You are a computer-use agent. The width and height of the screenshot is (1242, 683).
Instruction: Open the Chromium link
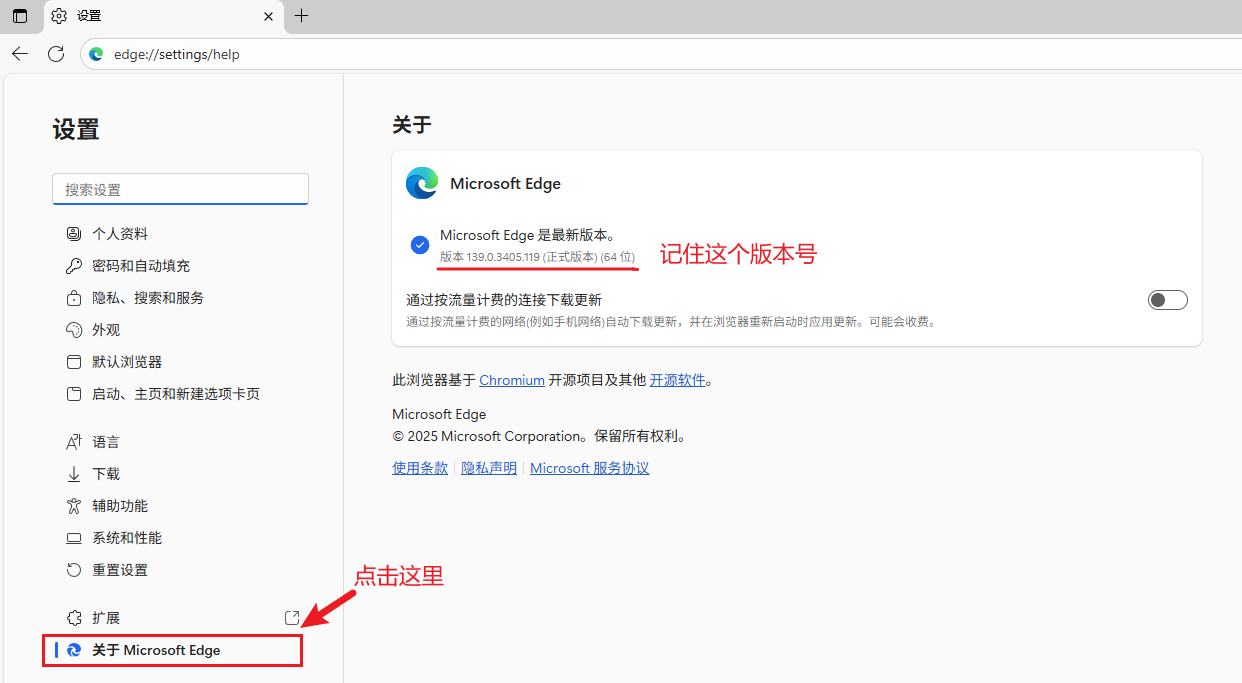[x=512, y=380]
